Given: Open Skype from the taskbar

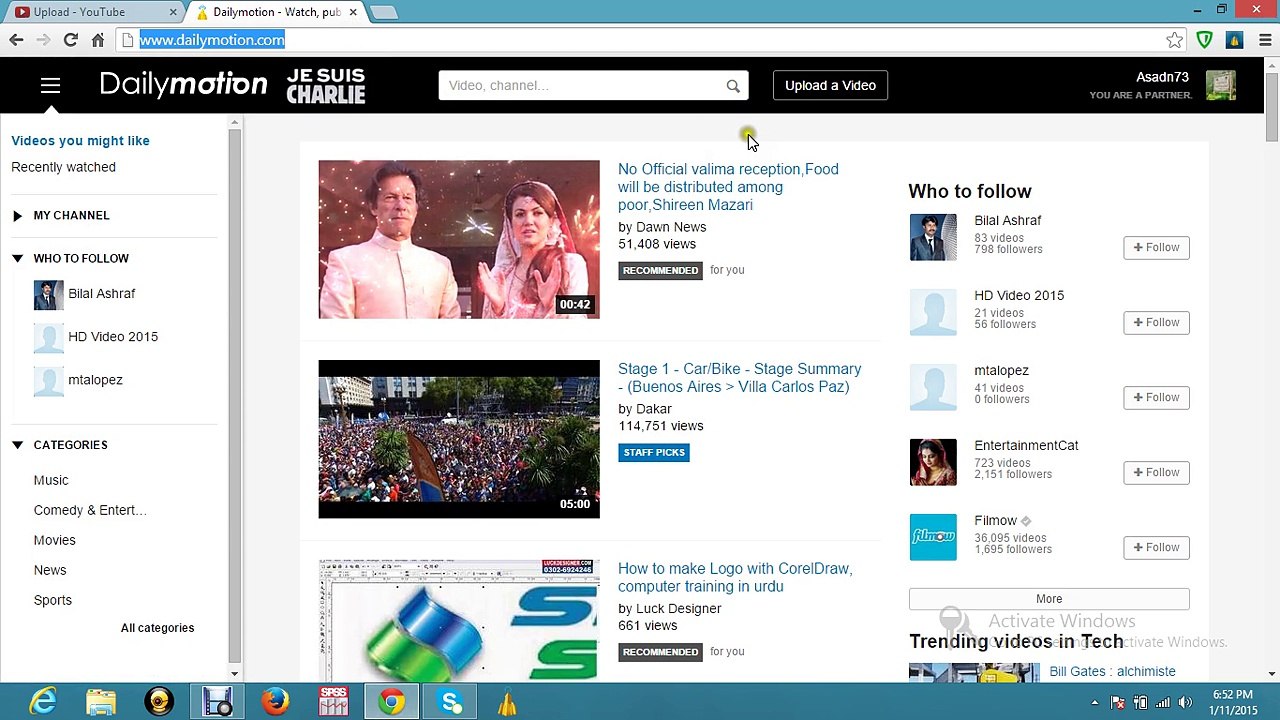Looking at the screenshot, I should (x=450, y=702).
